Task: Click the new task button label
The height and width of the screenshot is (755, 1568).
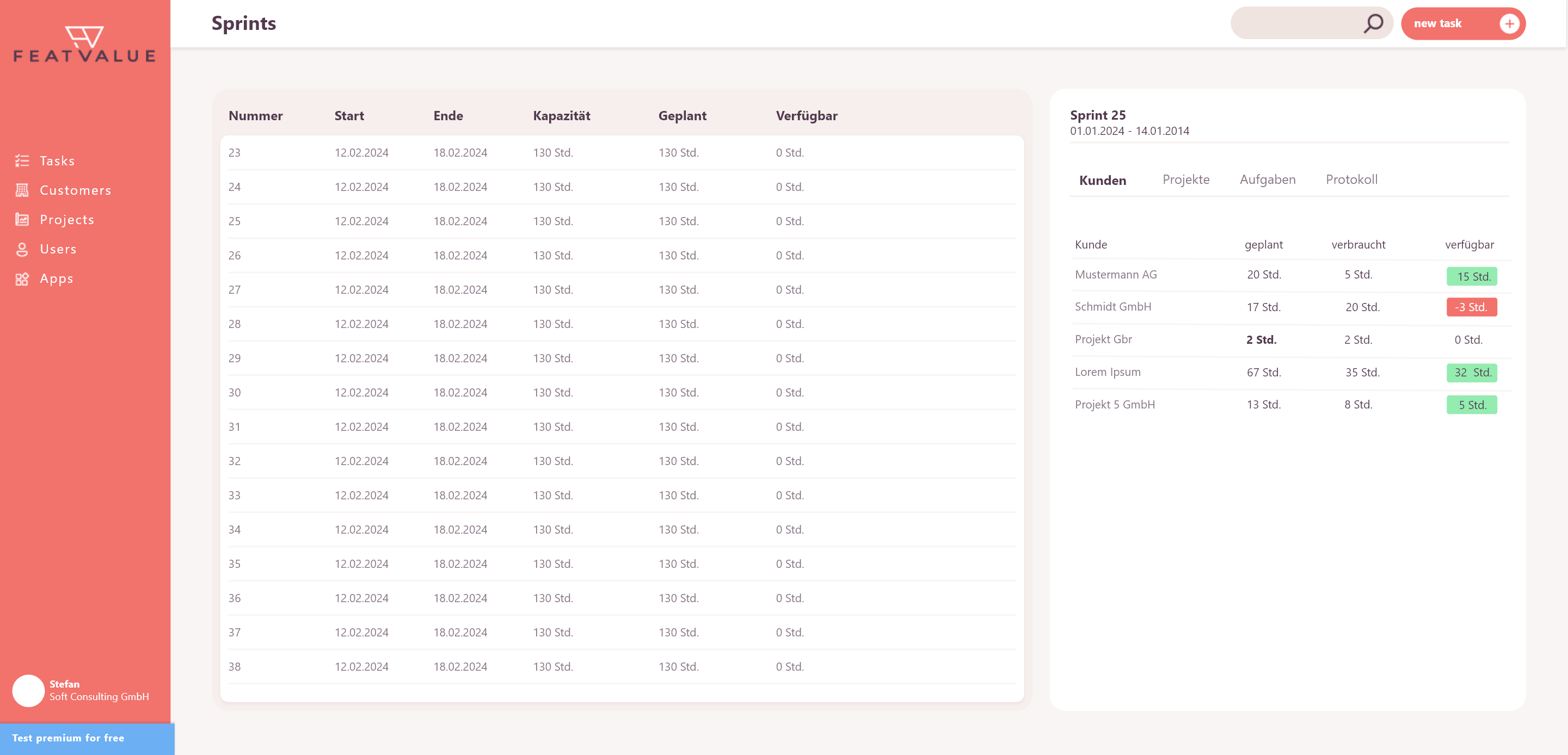Action: click(x=1437, y=24)
